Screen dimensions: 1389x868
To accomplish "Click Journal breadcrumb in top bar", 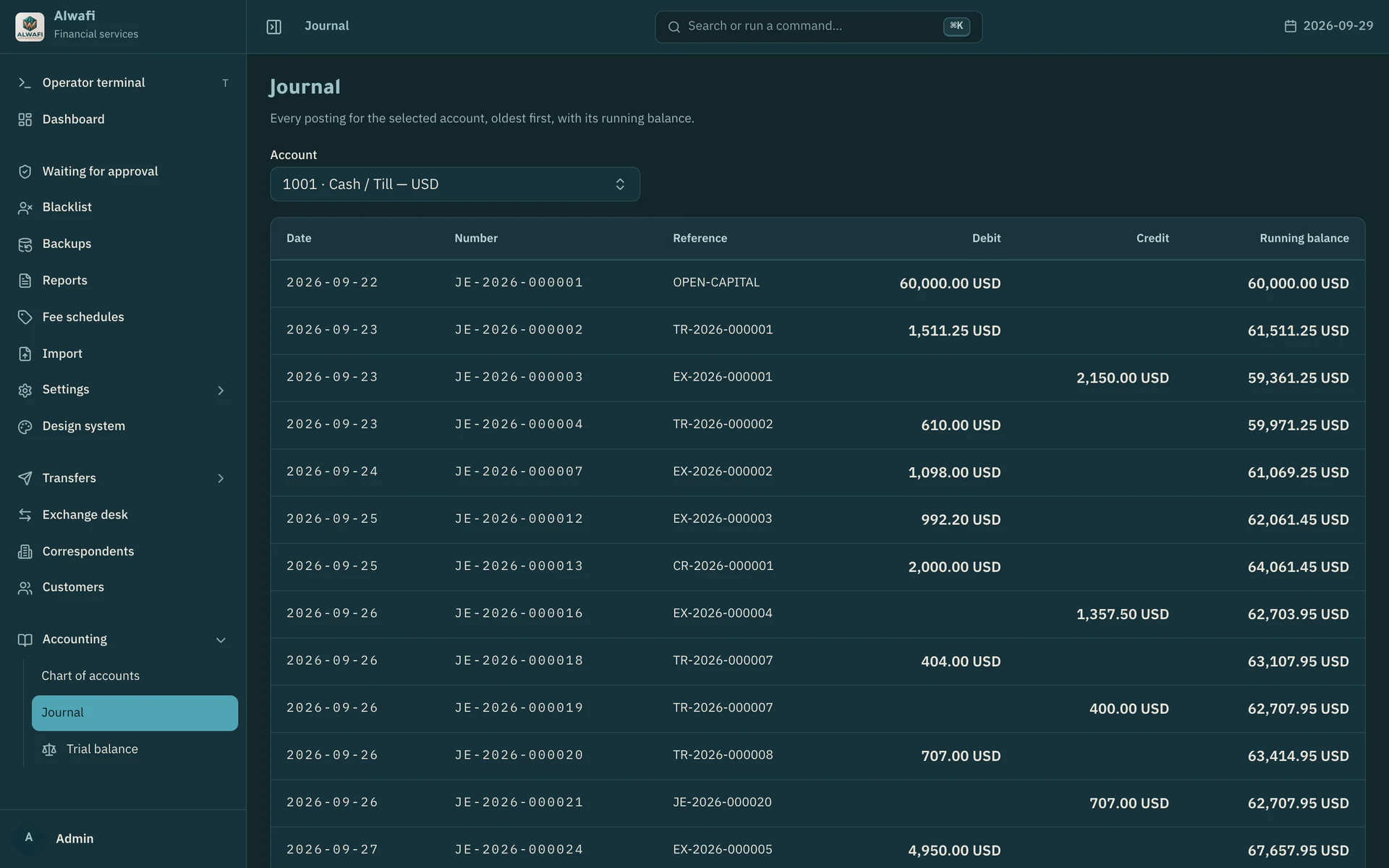I will (326, 26).
